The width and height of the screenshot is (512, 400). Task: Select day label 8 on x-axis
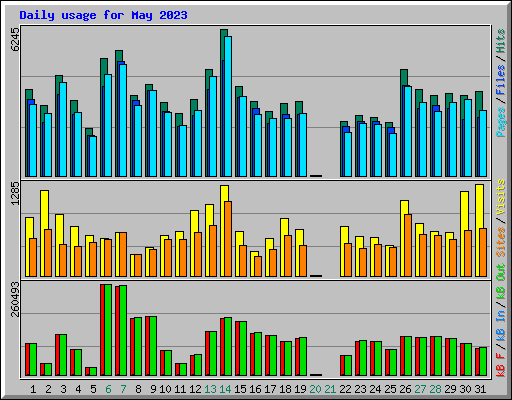[138, 389]
